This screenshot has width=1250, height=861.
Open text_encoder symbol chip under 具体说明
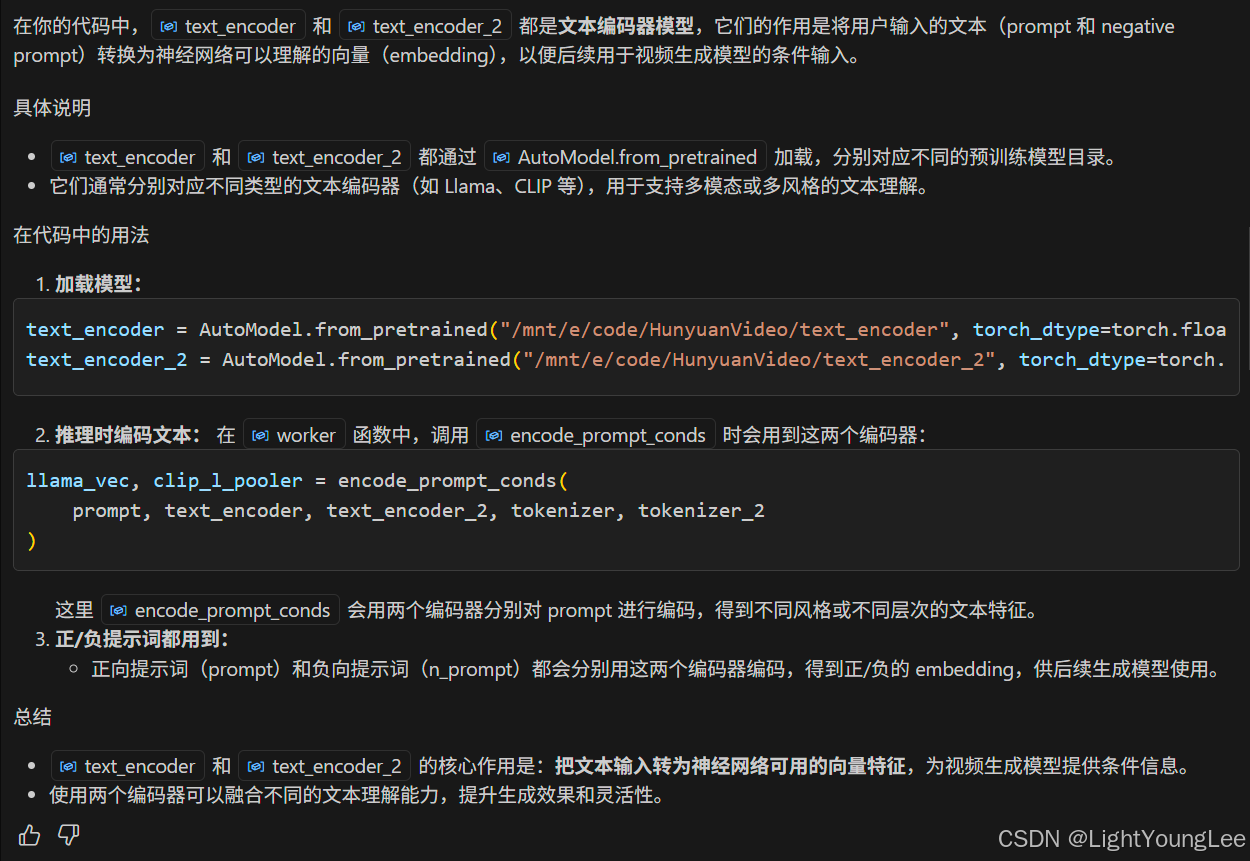point(128,156)
